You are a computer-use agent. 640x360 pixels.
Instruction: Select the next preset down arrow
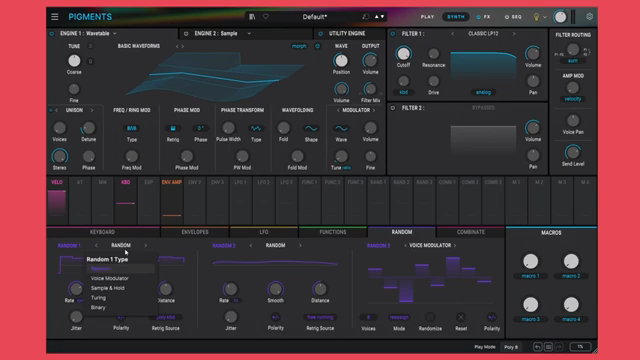[x=382, y=17]
